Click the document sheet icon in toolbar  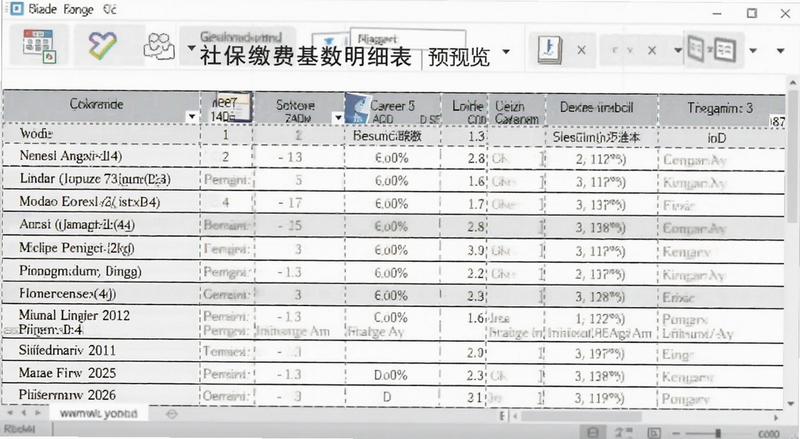549,50
